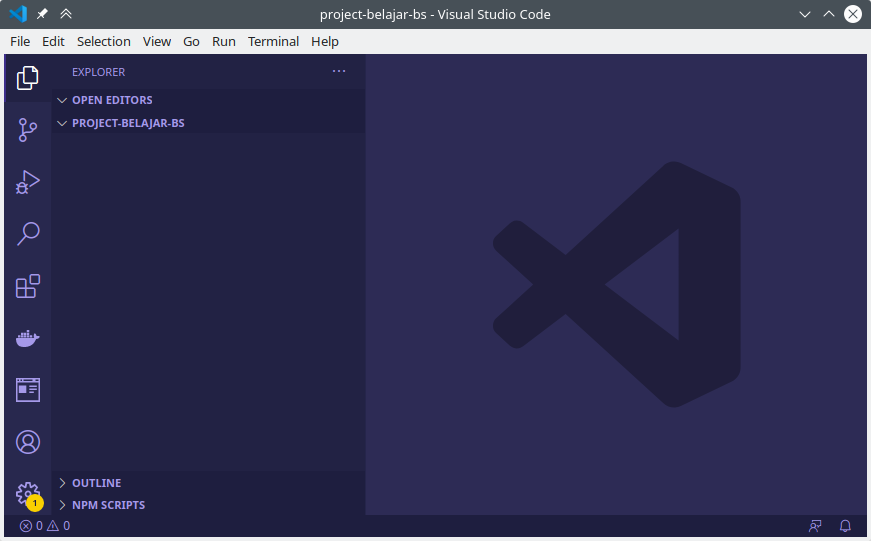871x541 pixels.
Task: Click the EXPLORER panel title
Action: tap(98, 72)
